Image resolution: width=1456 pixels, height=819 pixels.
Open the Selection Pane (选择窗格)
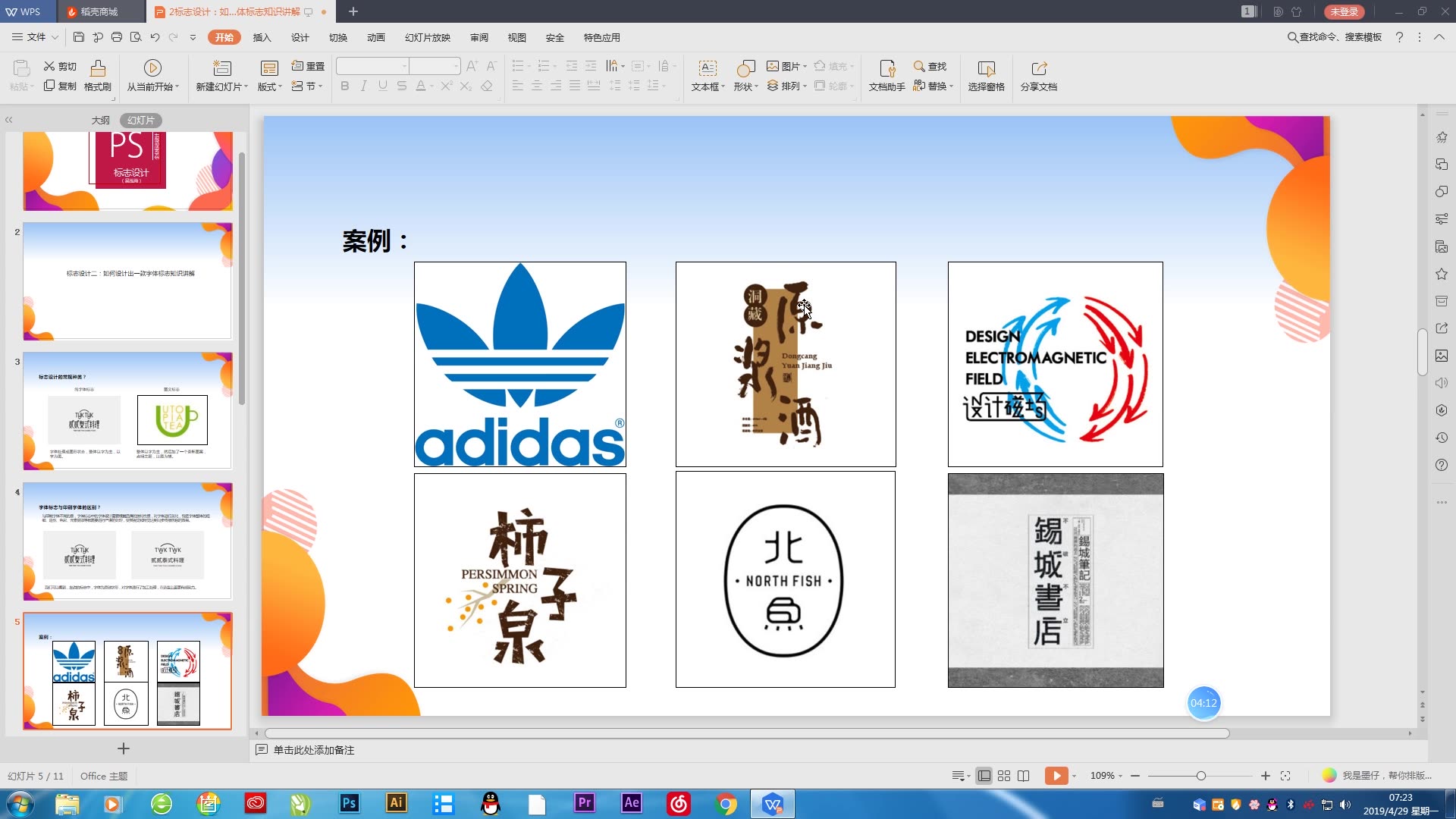pos(986,68)
